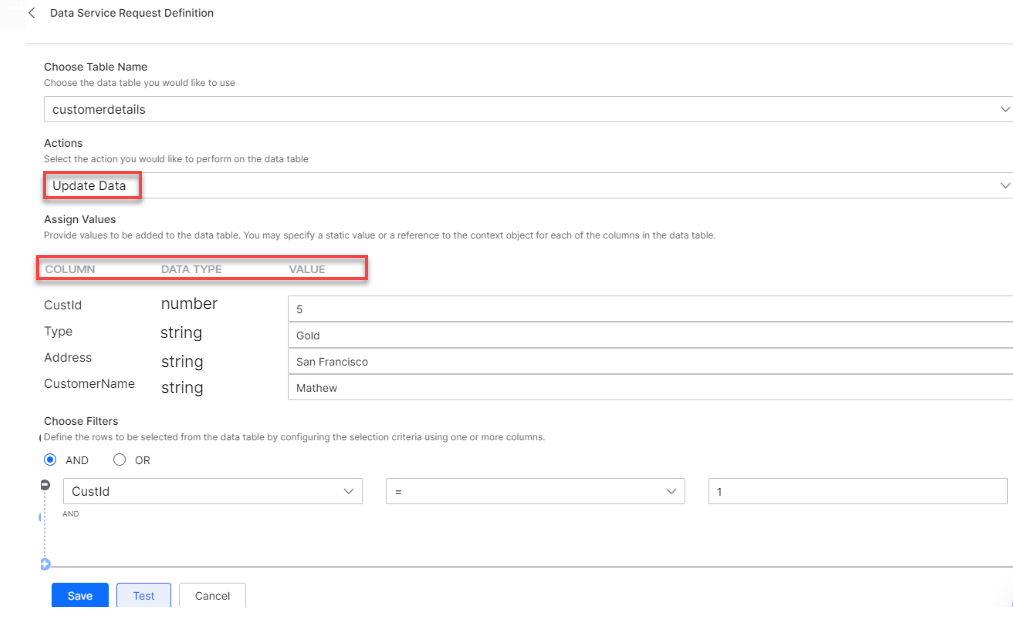
Task: Add a new filter condition
Action: (45, 564)
